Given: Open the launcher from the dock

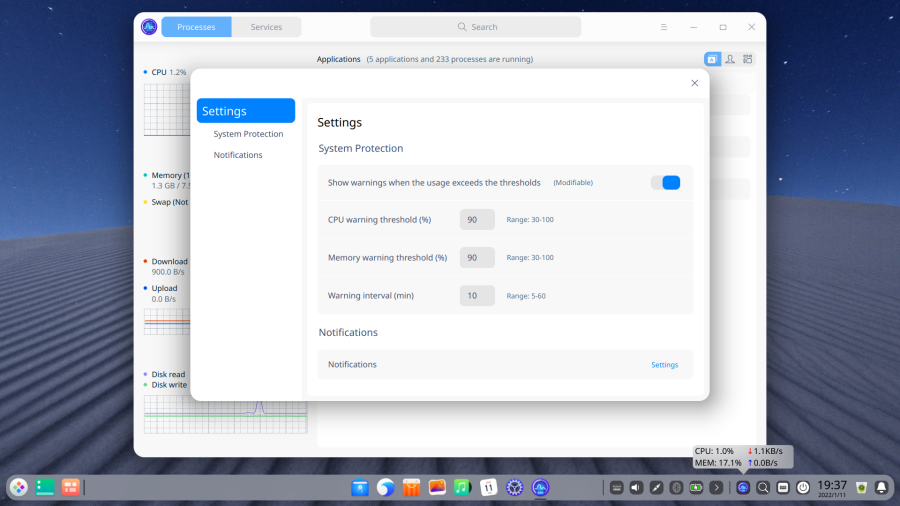Looking at the screenshot, I should pyautogui.click(x=19, y=488).
